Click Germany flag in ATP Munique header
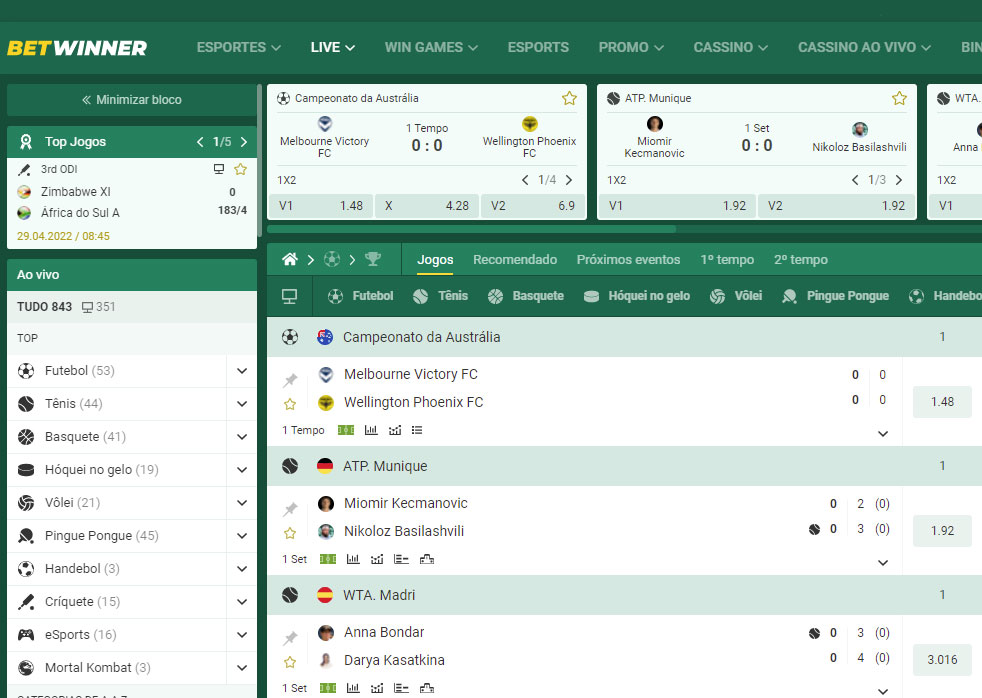The image size is (982, 698). tap(325, 466)
